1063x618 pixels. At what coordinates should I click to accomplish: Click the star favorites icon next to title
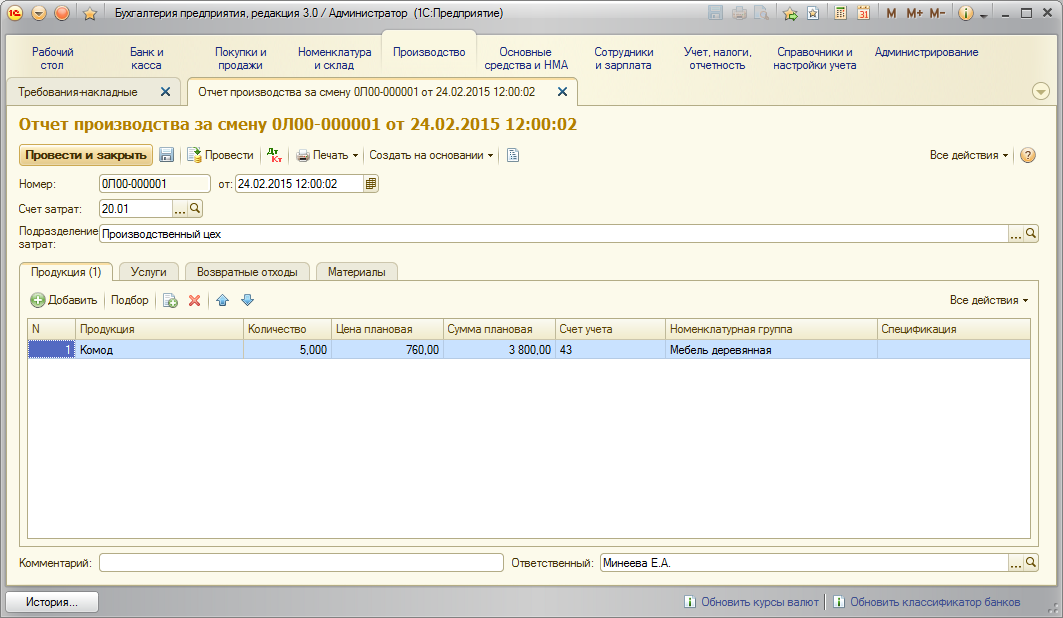point(89,13)
